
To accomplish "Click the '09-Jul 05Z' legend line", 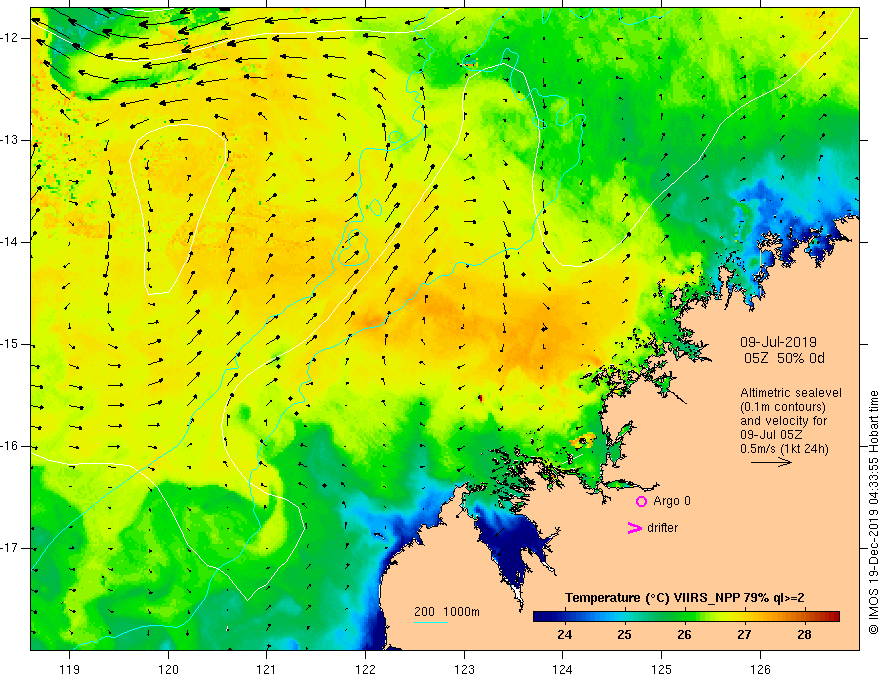I will tap(771, 435).
